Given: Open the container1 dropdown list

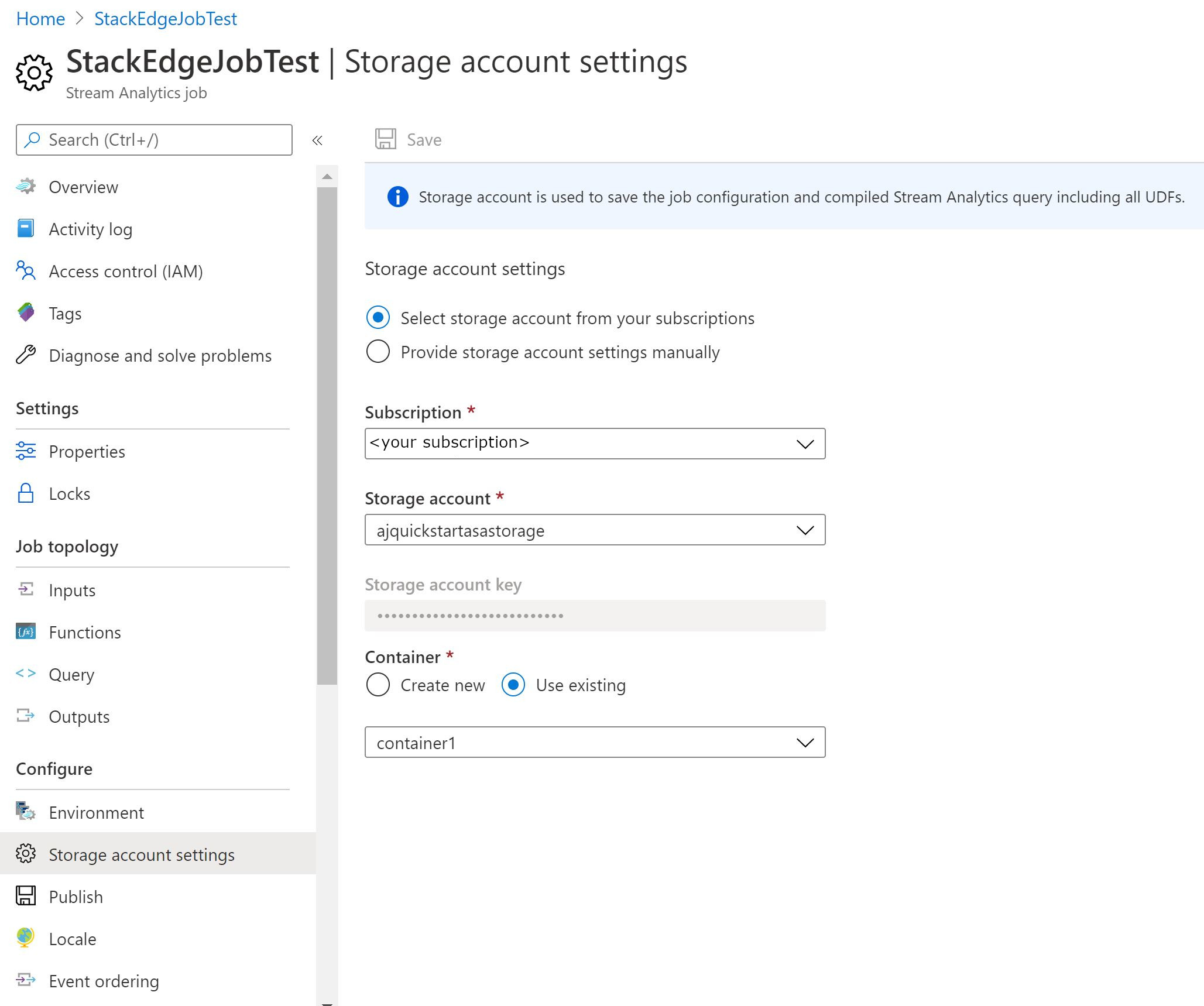Looking at the screenshot, I should click(x=595, y=743).
